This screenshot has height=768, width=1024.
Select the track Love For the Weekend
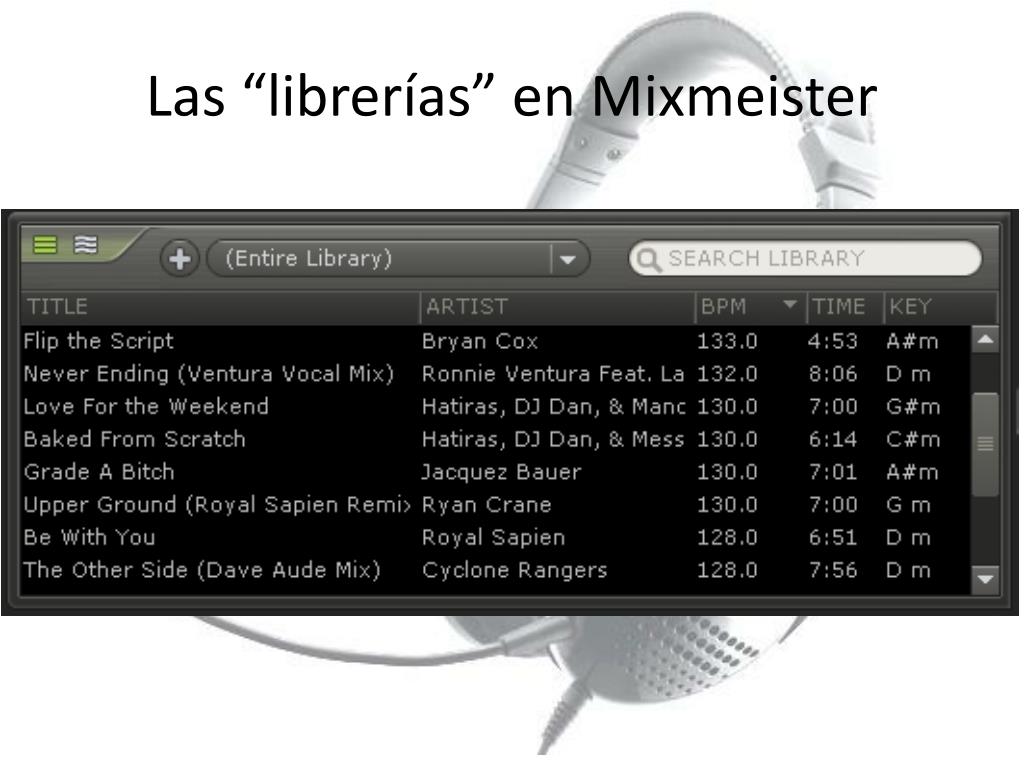pos(496,406)
